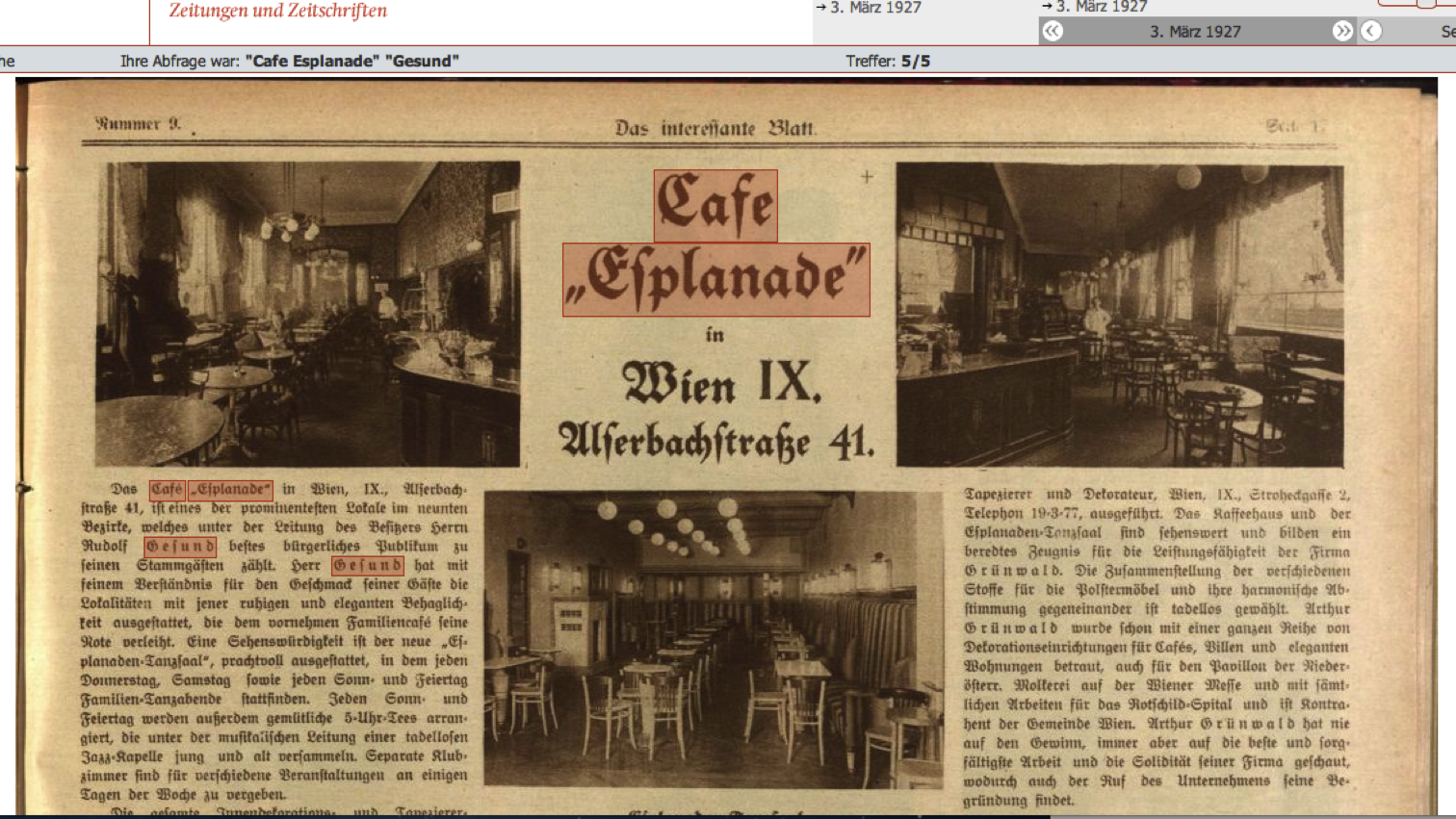This screenshot has height=819, width=1456.
Task: Open 3. März 1927 link above date bar
Action: pyautogui.click(x=1103, y=7)
